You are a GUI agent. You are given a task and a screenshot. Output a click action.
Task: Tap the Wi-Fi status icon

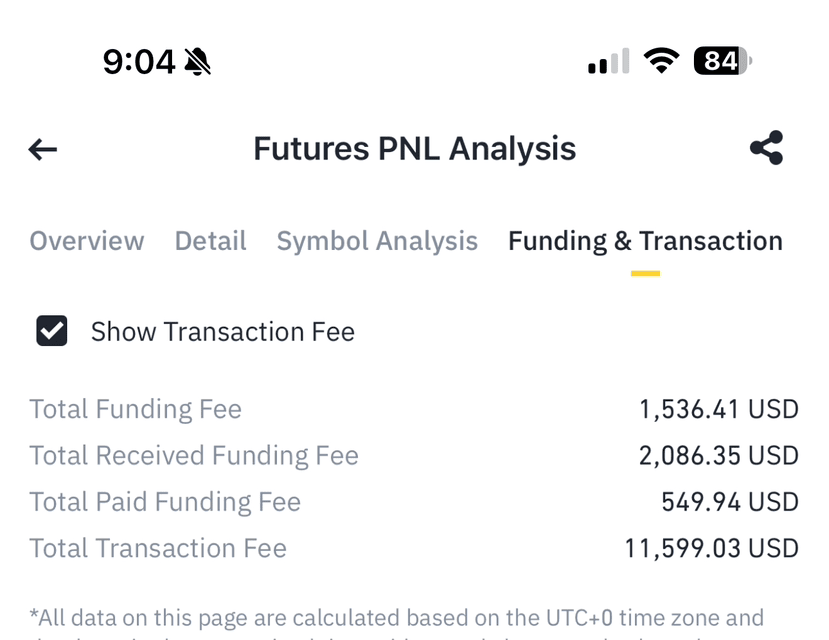[x=661, y=60]
